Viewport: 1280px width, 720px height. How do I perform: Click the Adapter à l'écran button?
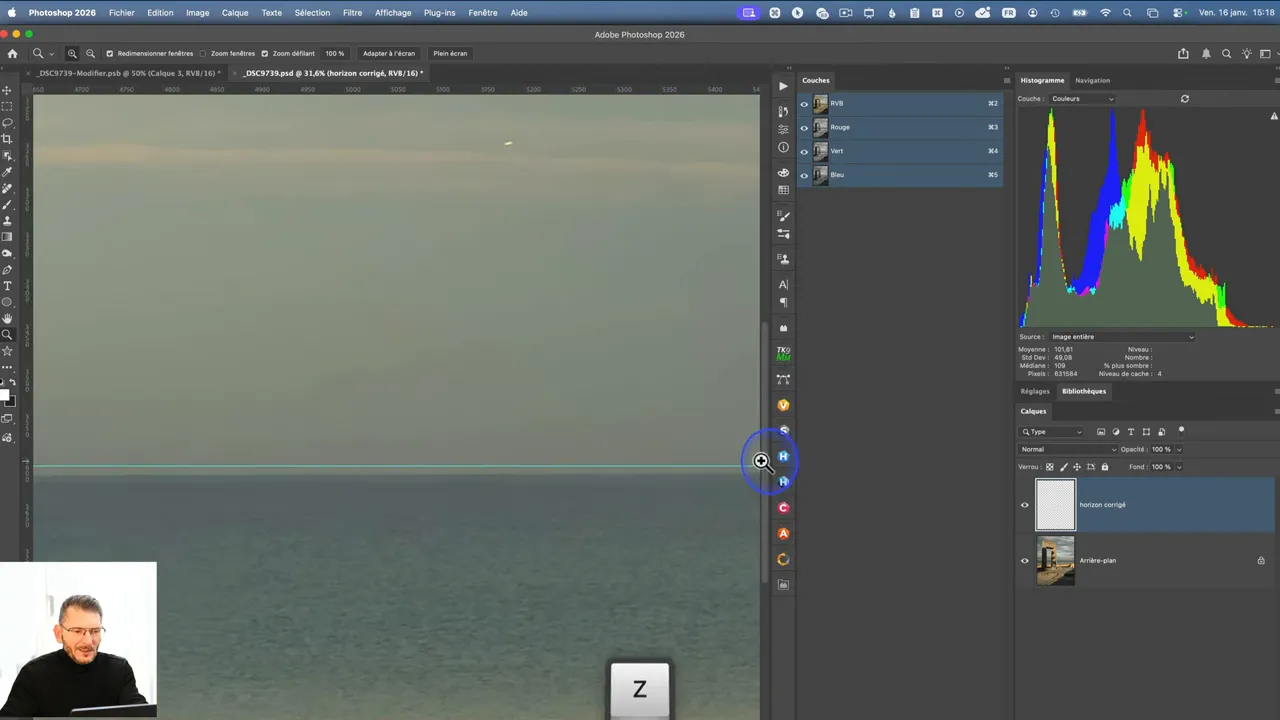coord(388,53)
